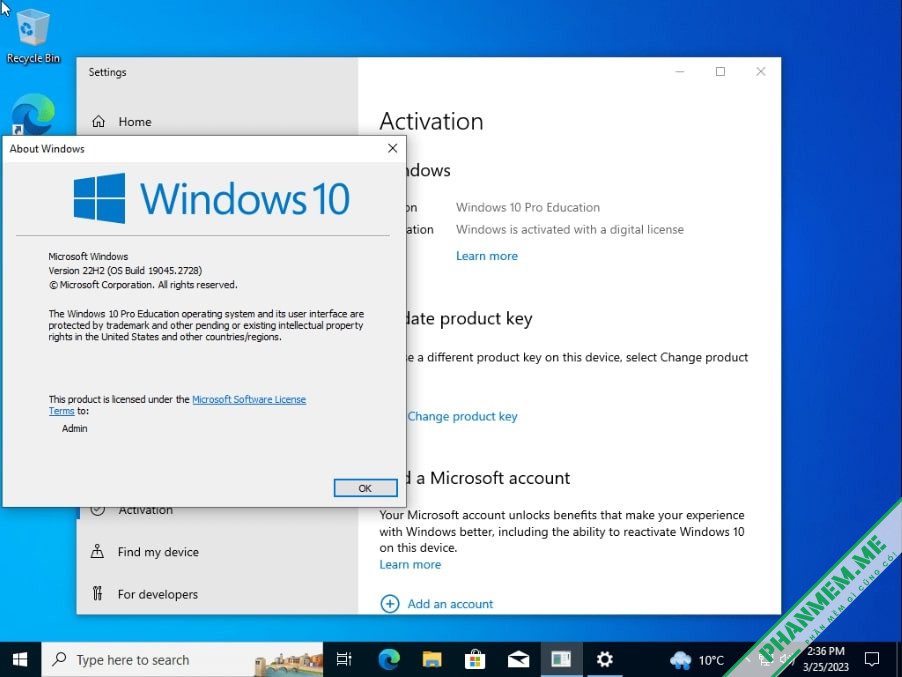Click the 'Admin' licensee name
Screen dimensions: 902x677
click(75, 429)
